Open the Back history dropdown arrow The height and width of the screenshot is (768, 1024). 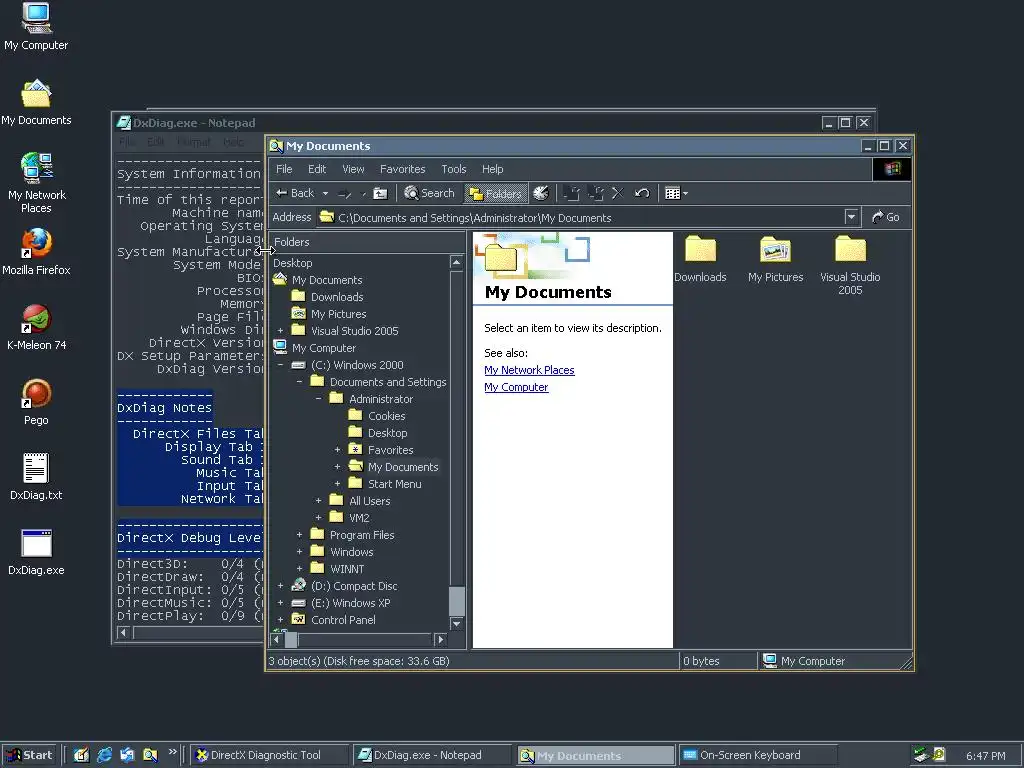tap(325, 193)
